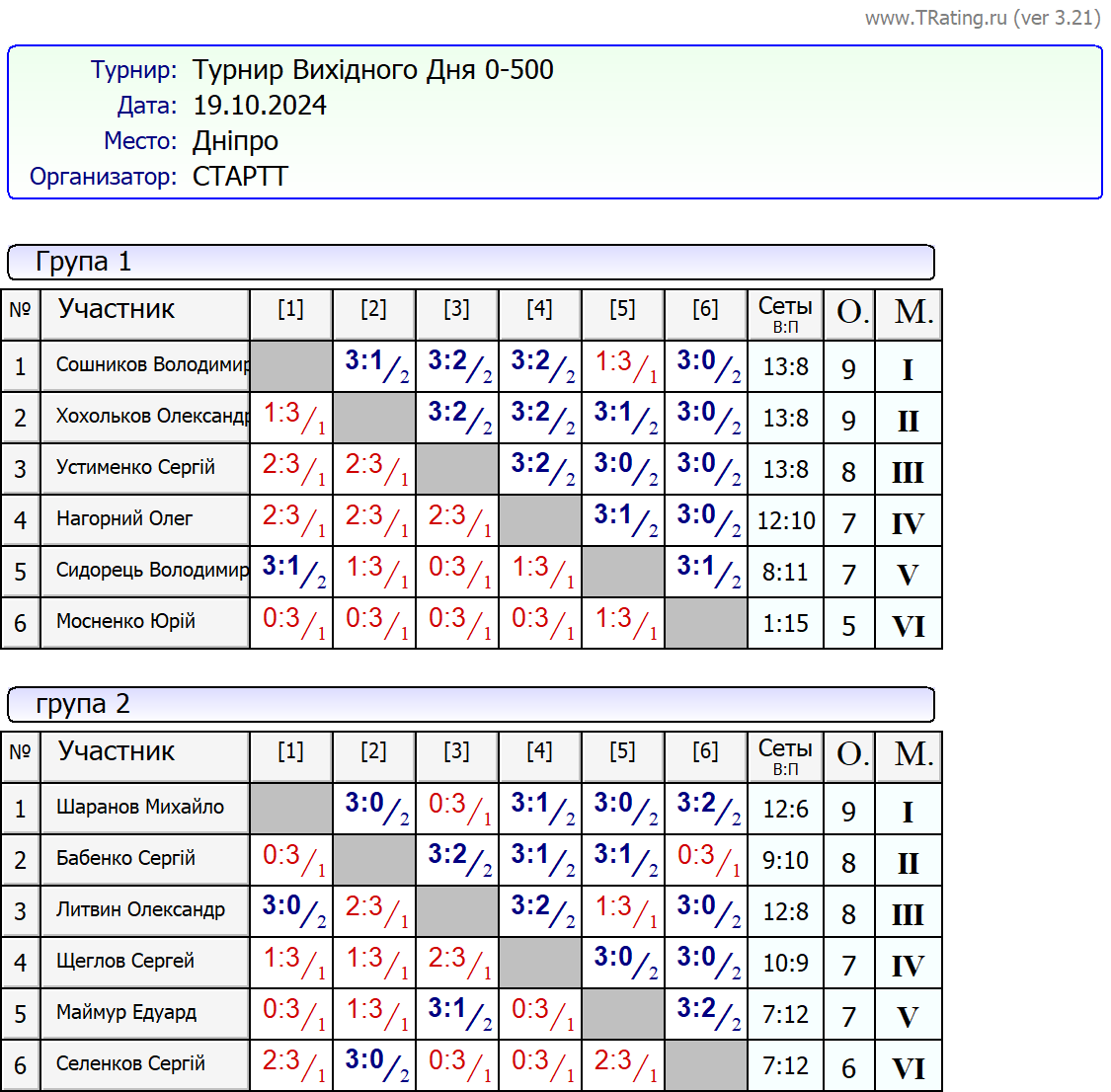Image resolution: width=1111 pixels, height=1092 pixels.
Task: Open participant Литвин Олександр
Action: pos(140,910)
